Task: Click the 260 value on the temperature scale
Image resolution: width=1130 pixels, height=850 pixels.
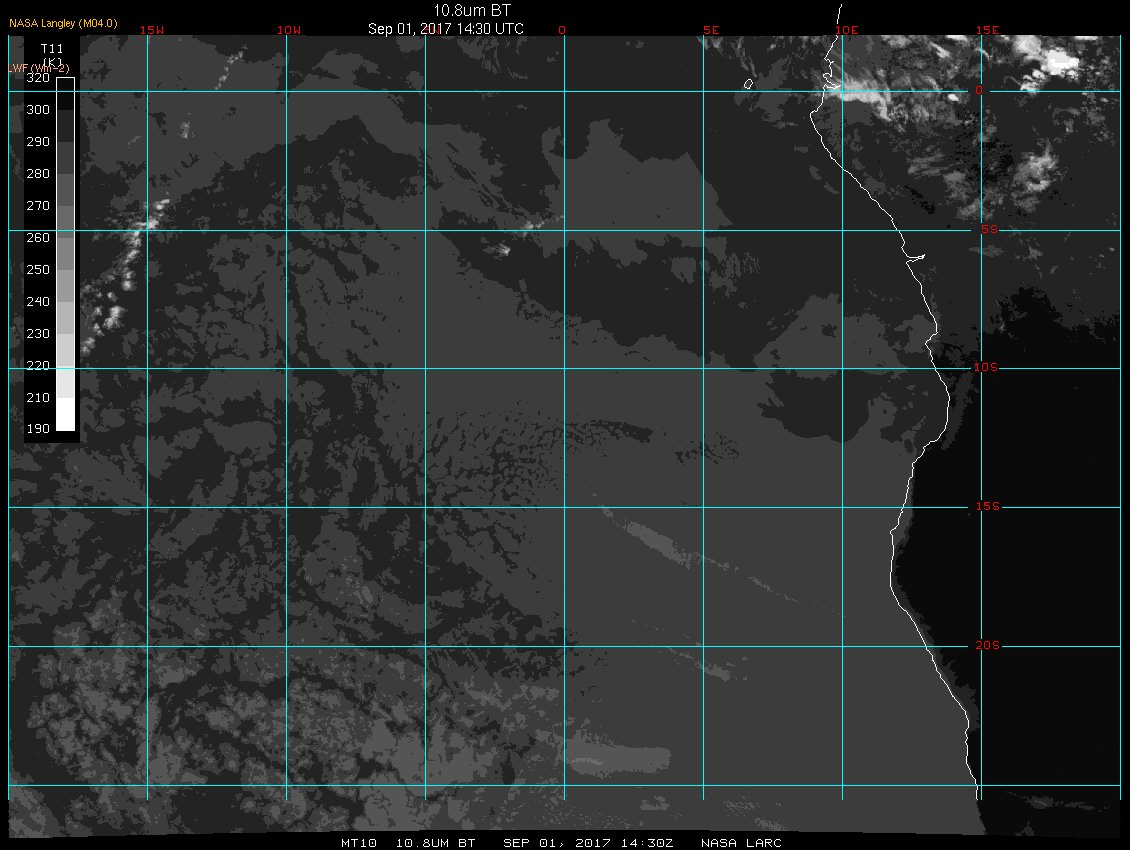Action: 38,238
